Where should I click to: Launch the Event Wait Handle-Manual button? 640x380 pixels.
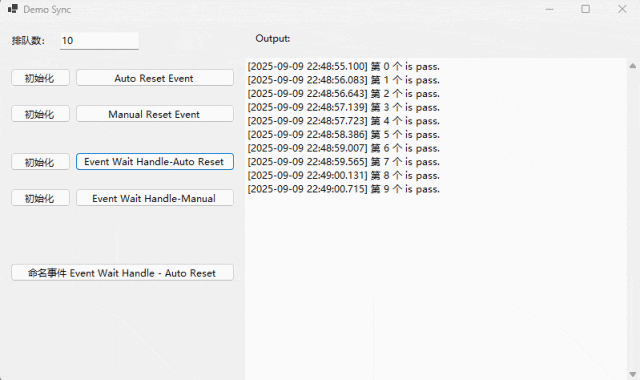pos(155,198)
